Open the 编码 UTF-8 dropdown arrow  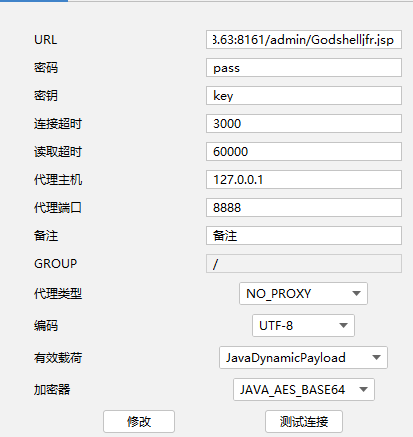[x=343, y=325]
